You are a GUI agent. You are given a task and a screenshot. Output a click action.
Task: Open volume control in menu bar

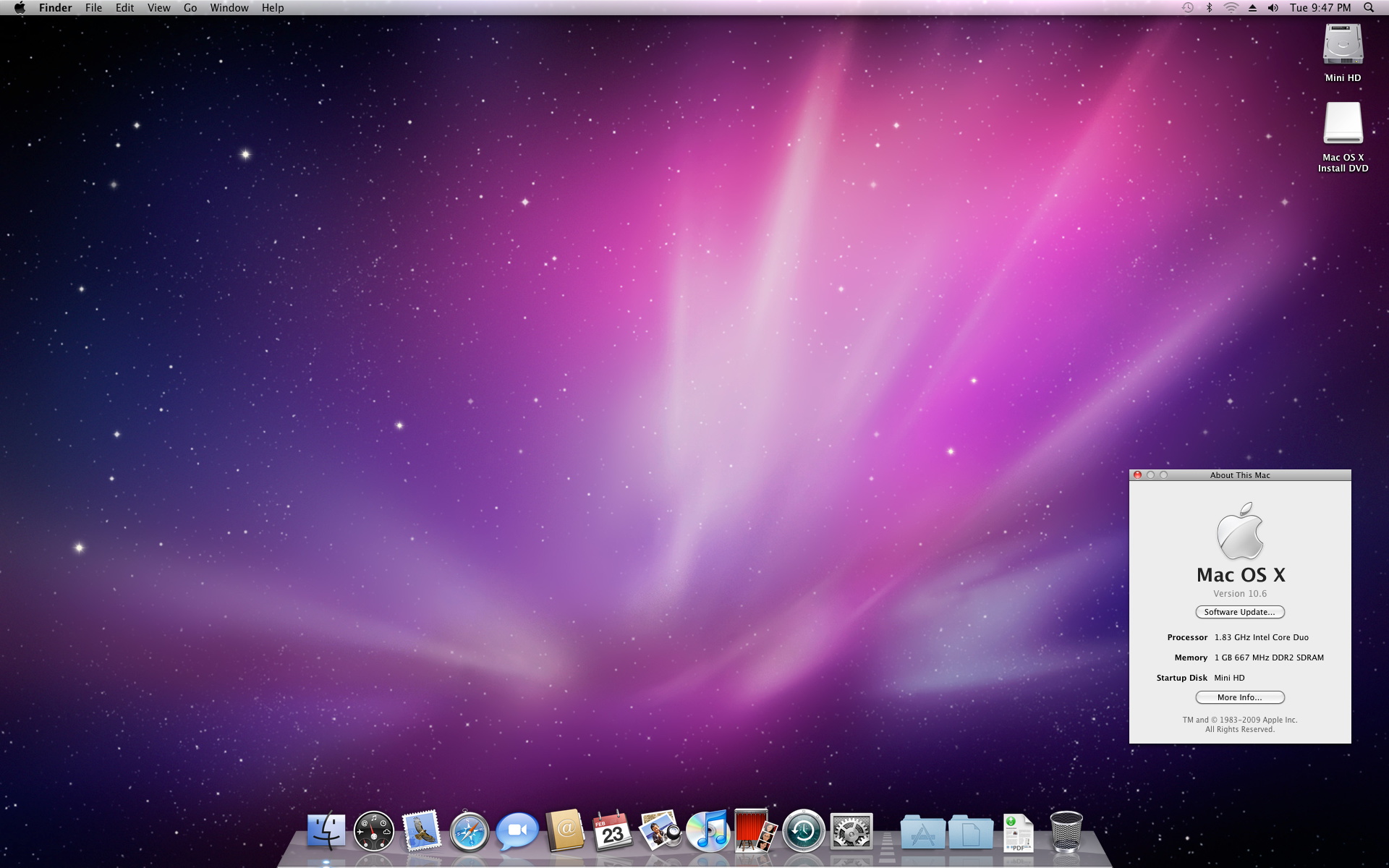tap(1273, 8)
